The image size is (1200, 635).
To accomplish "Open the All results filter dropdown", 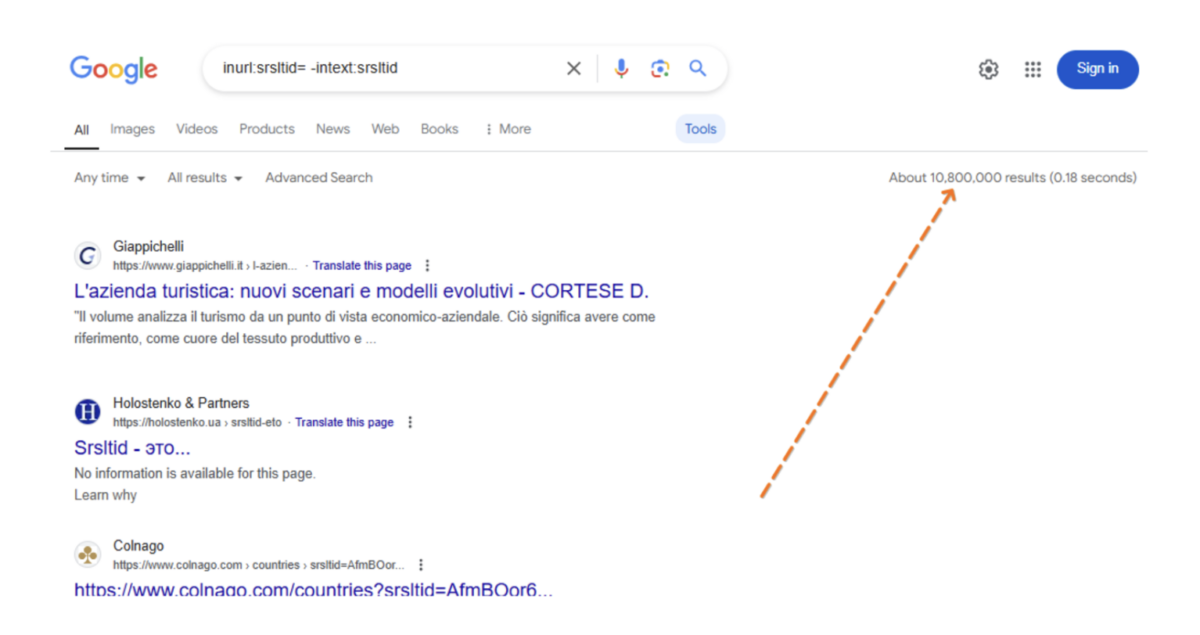I will coord(204,177).
